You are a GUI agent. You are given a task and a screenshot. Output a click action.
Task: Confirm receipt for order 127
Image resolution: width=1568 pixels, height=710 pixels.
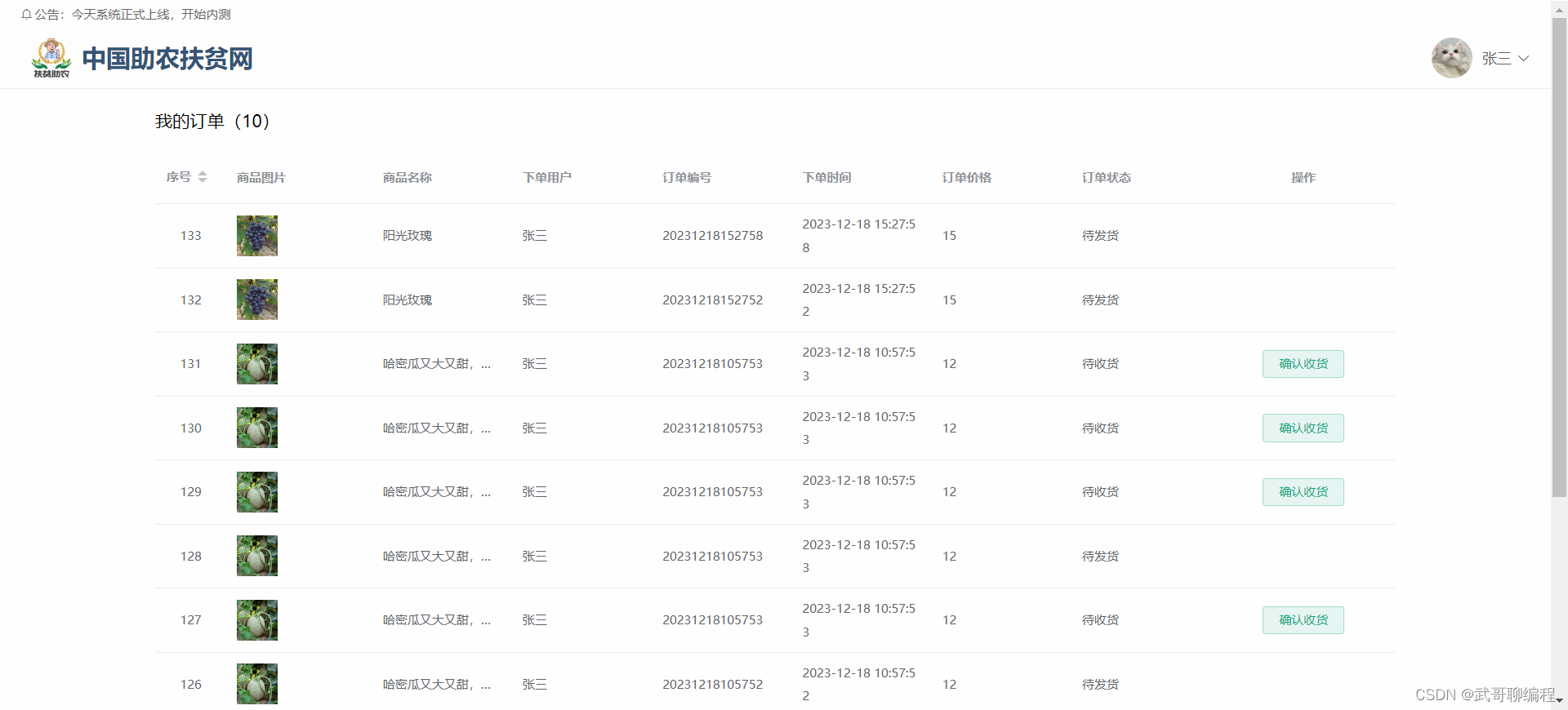pos(1303,620)
